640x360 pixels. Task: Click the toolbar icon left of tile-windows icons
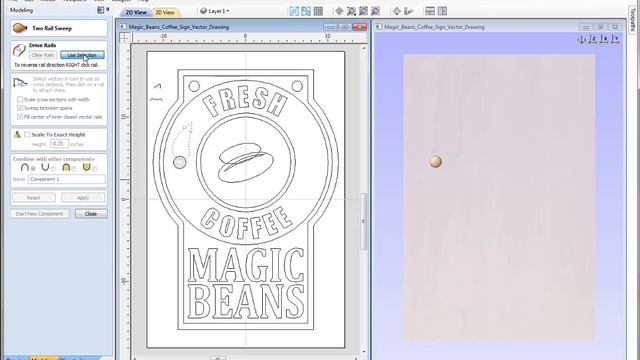tap(409, 11)
